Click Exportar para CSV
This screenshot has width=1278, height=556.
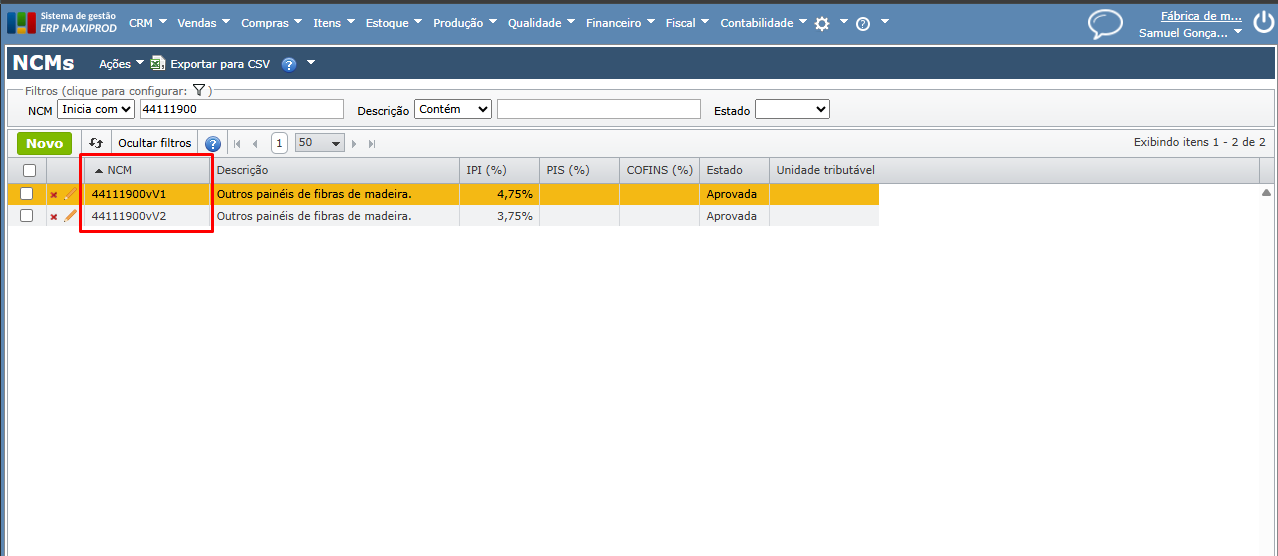(x=220, y=64)
